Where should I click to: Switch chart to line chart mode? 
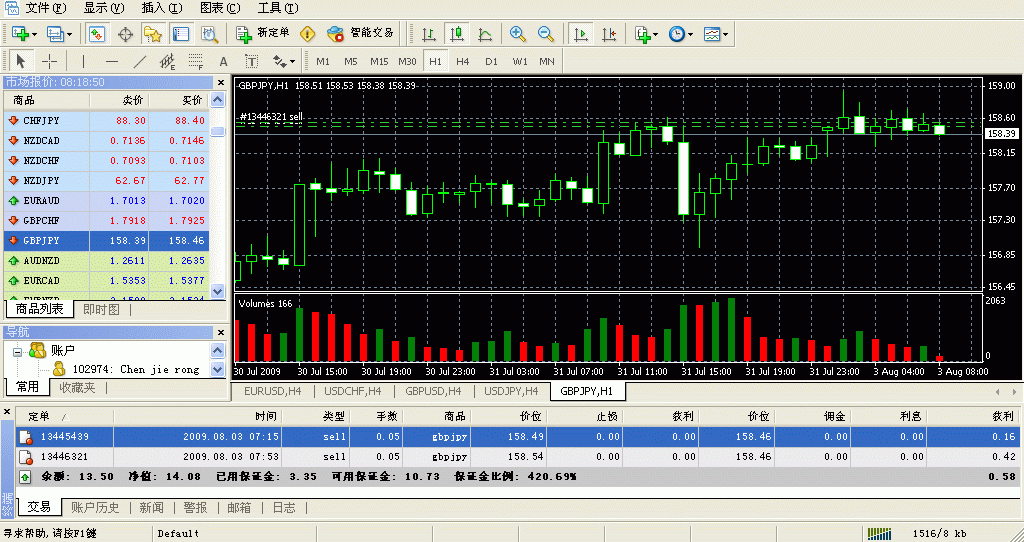pos(485,34)
